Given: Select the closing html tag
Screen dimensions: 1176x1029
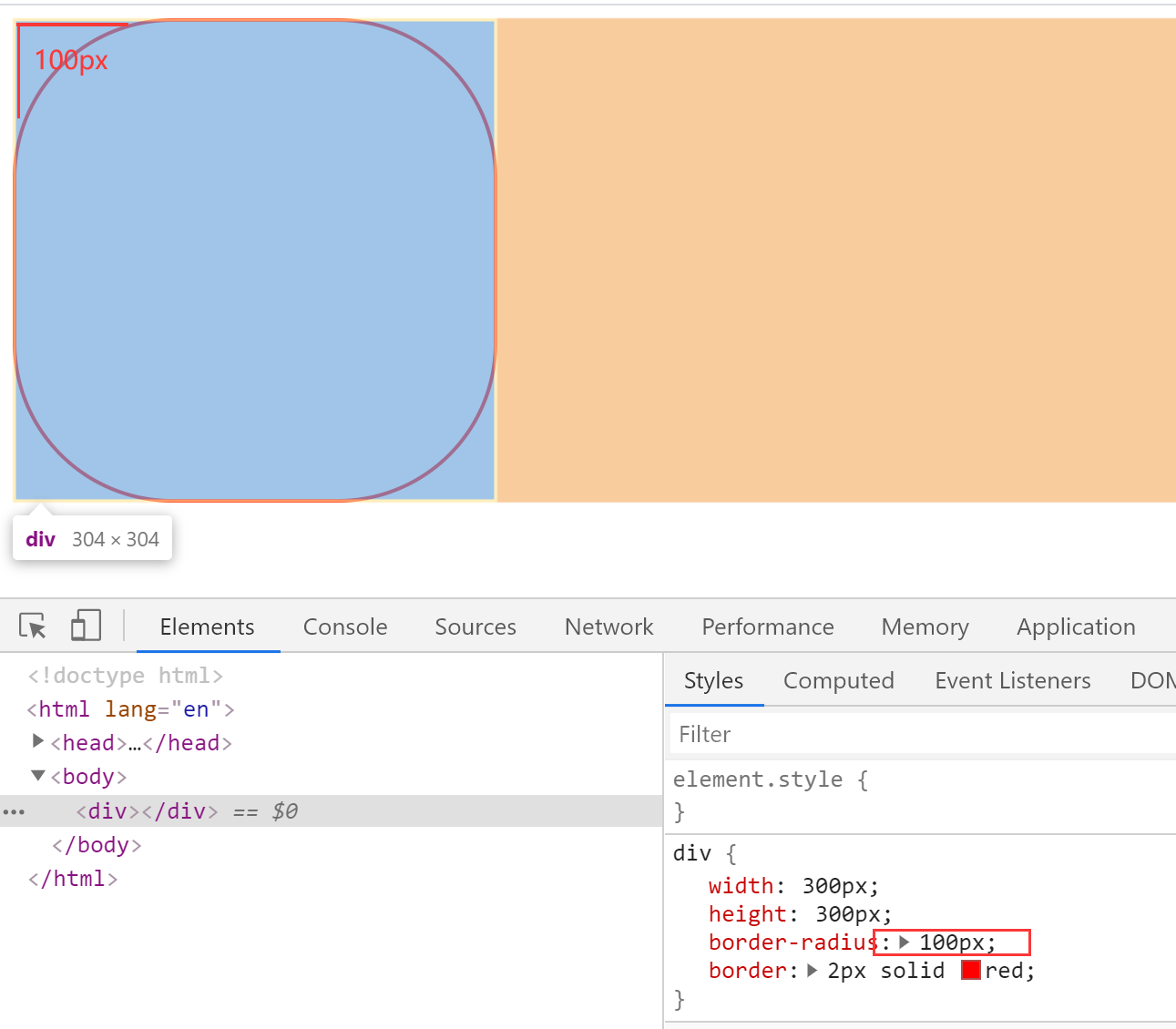Looking at the screenshot, I should (x=73, y=879).
